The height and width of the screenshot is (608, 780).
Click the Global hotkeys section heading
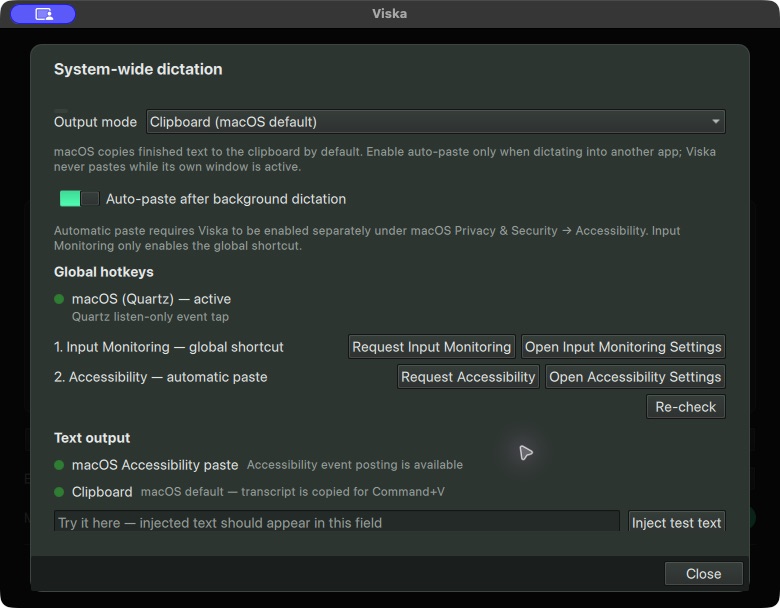coord(103,272)
